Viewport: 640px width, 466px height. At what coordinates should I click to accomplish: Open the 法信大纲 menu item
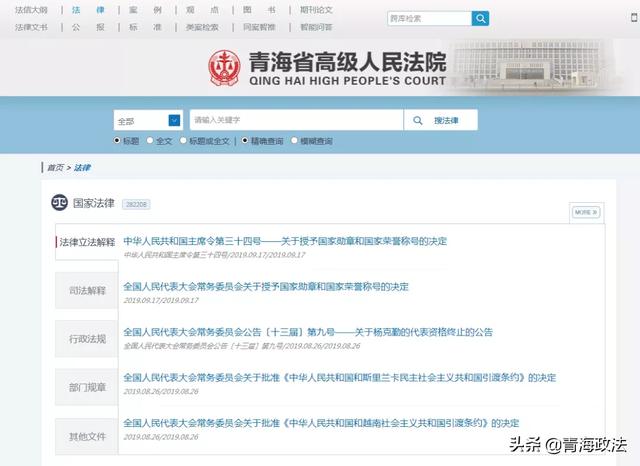coord(31,10)
